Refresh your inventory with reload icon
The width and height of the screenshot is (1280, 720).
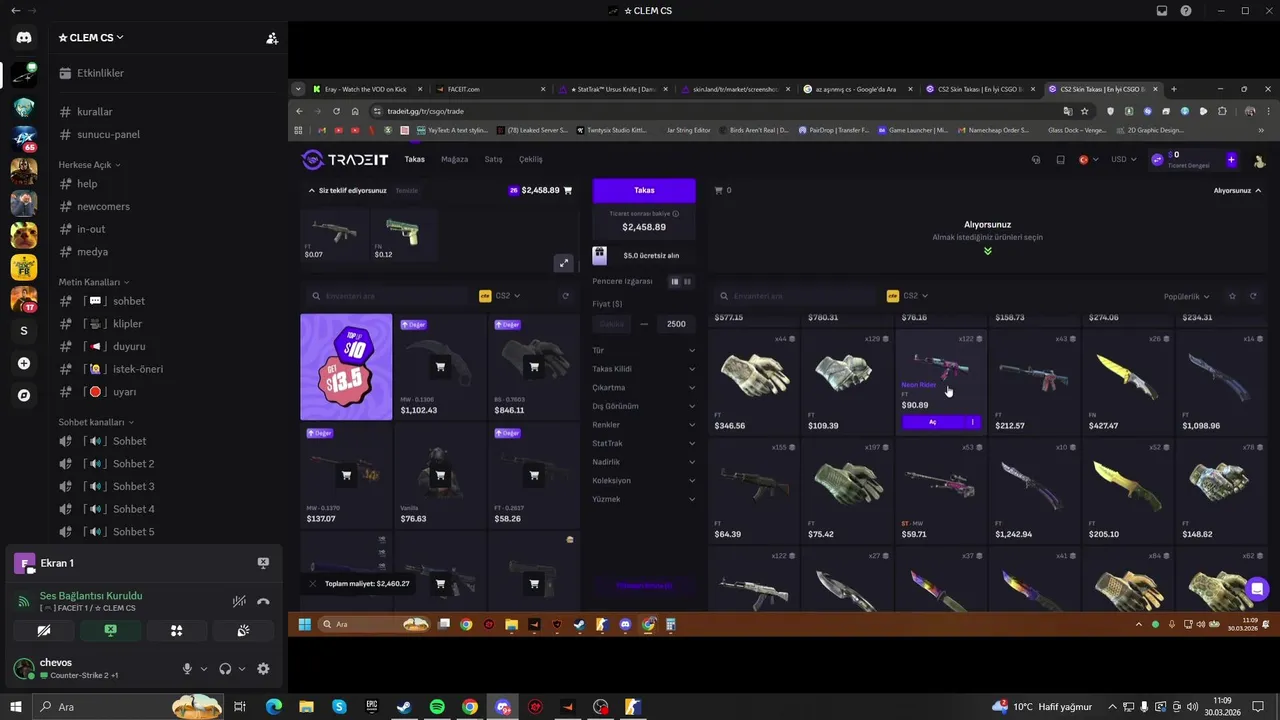[x=565, y=296]
